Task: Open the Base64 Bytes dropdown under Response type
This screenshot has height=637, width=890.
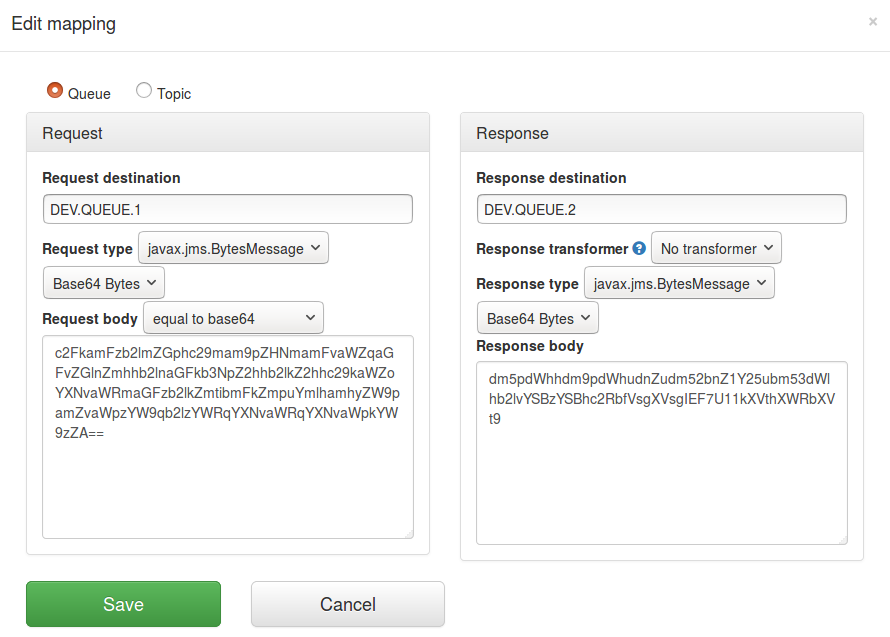Action: tap(537, 317)
